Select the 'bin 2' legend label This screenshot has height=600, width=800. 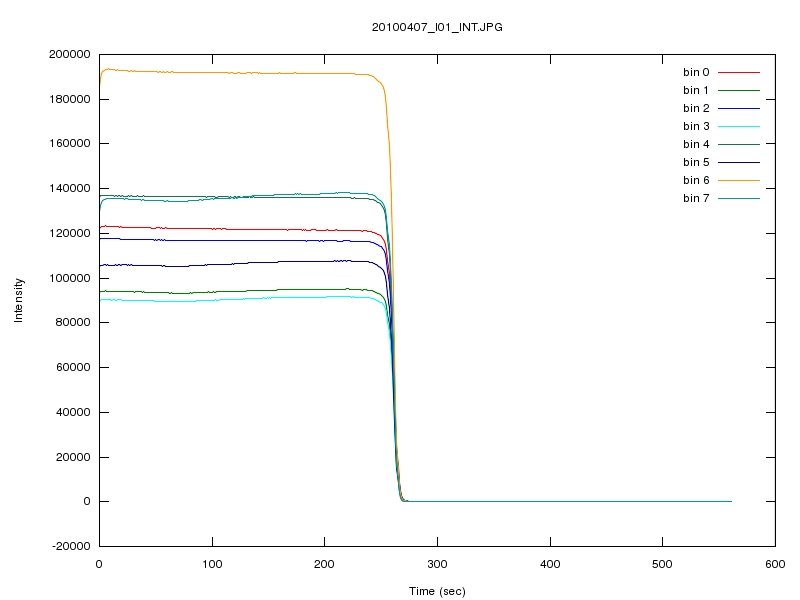(x=696, y=108)
